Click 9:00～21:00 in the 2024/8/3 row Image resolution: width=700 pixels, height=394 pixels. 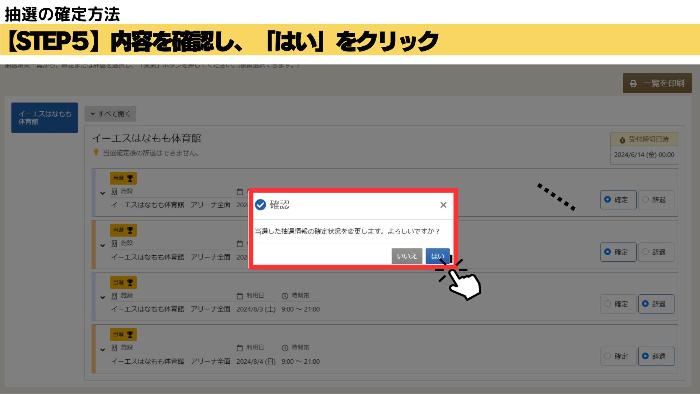pos(300,309)
